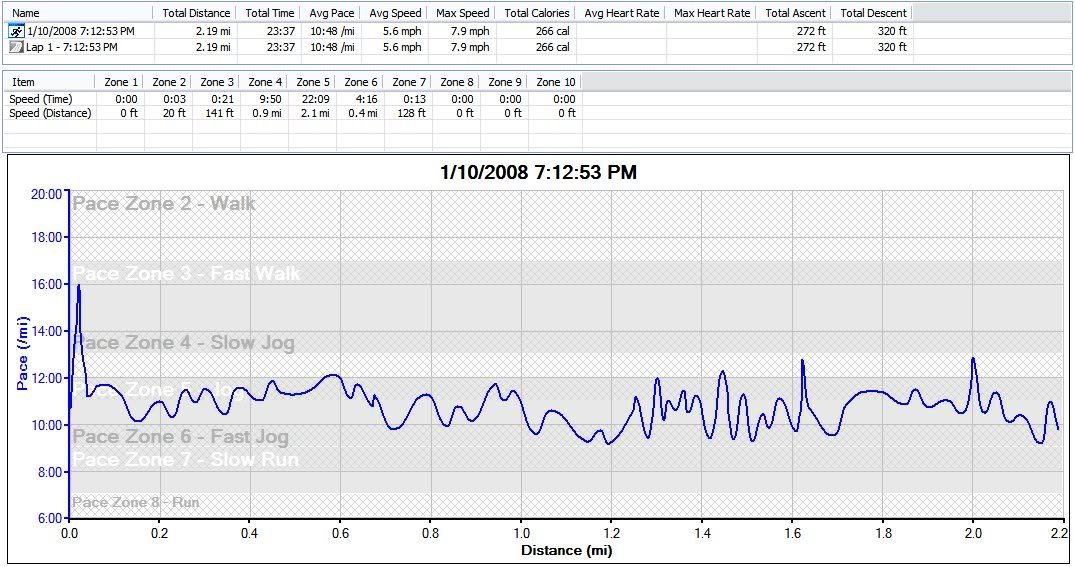The width and height of the screenshot is (1075, 567).
Task: Click the Total Descent column header
Action: click(873, 13)
